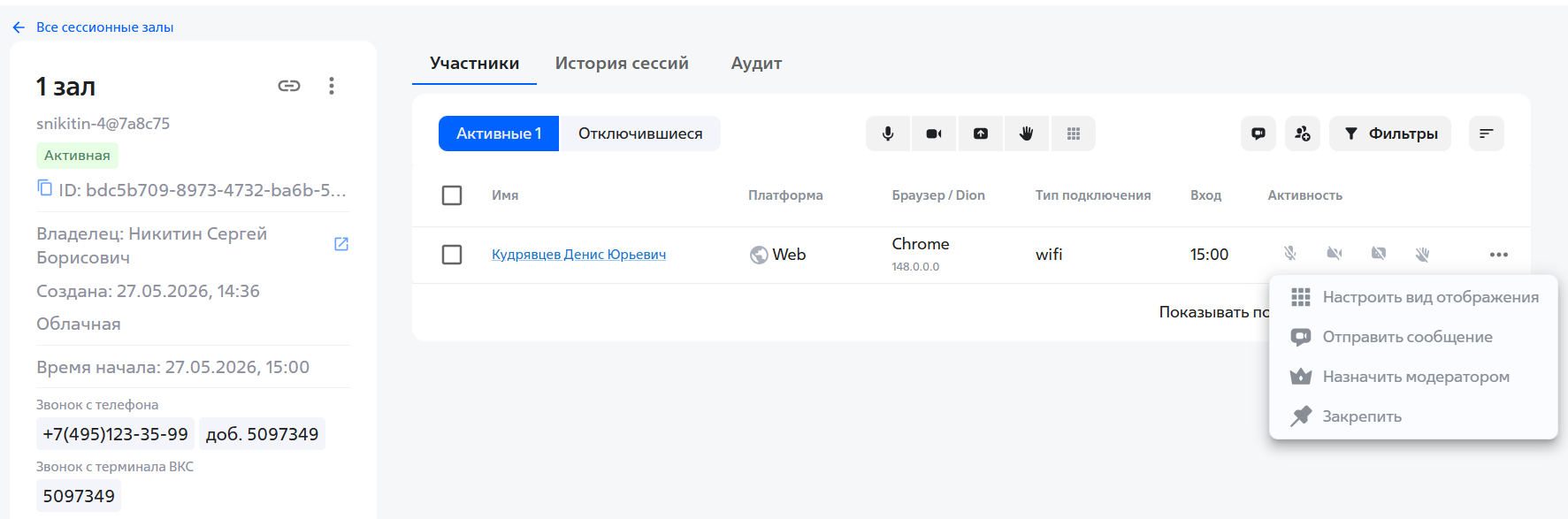This screenshot has width=1568, height=519.
Task: Click grid layout icon in bulk toolbar
Action: [x=1074, y=134]
